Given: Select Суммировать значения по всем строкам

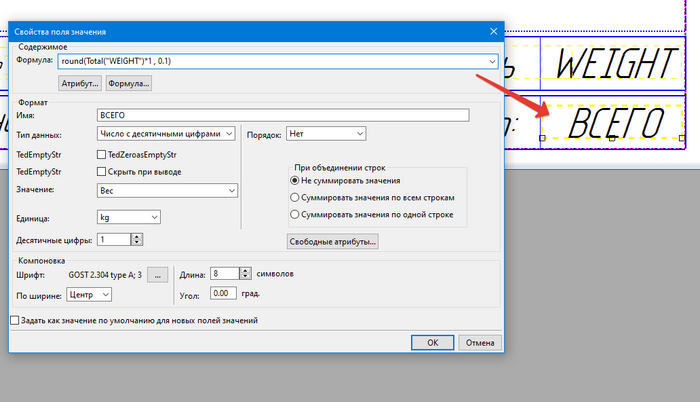Looking at the screenshot, I should point(295,197).
